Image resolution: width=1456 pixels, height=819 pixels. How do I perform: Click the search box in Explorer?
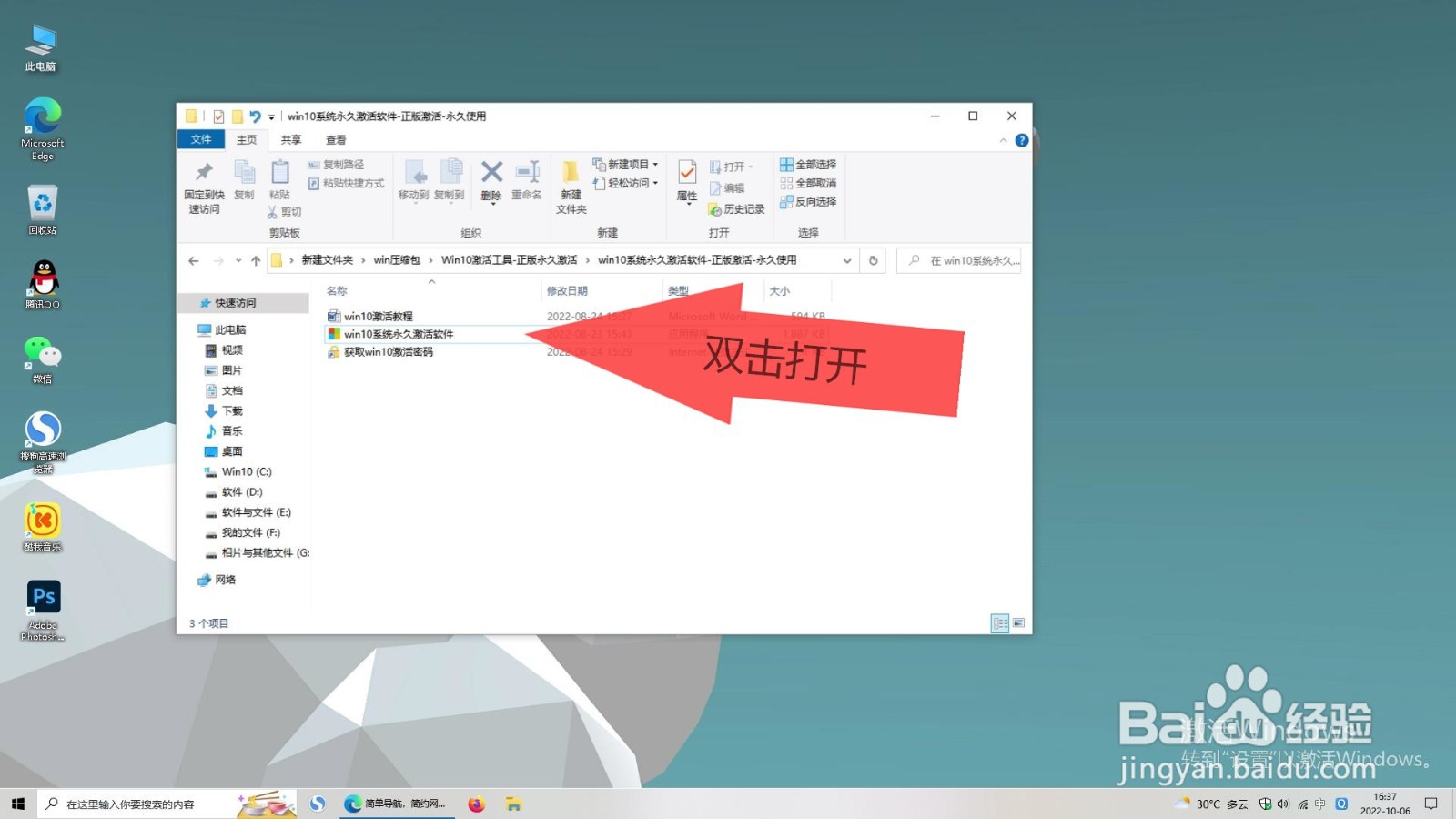coord(959,261)
